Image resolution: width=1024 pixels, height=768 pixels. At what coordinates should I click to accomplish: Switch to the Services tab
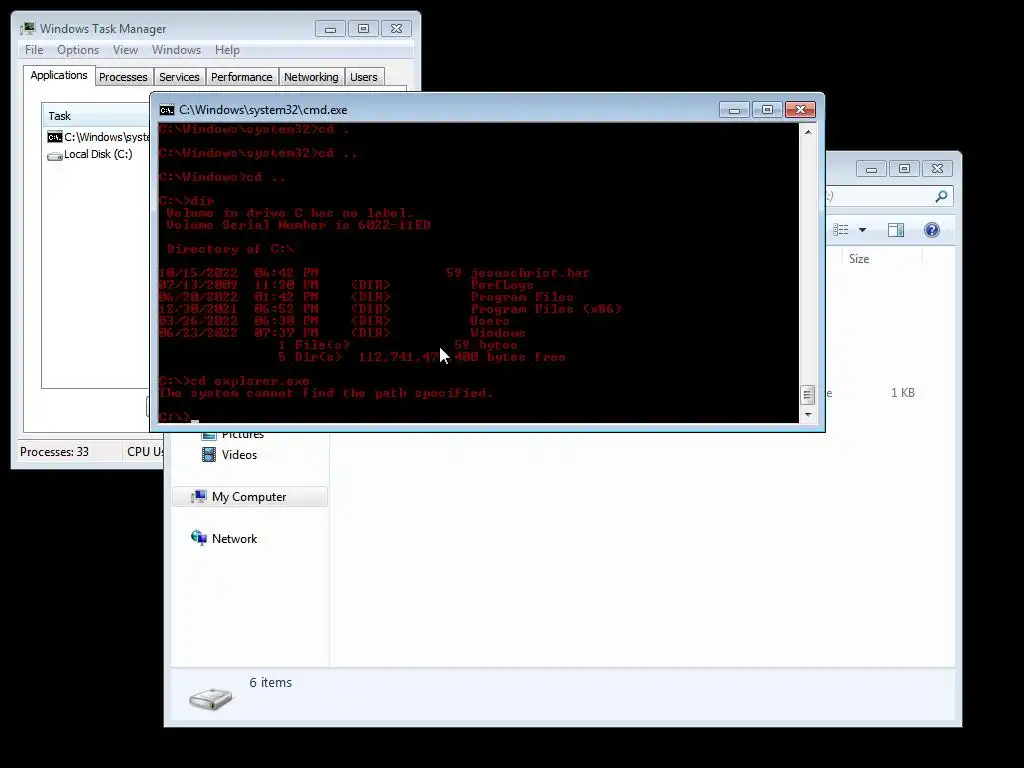click(180, 77)
